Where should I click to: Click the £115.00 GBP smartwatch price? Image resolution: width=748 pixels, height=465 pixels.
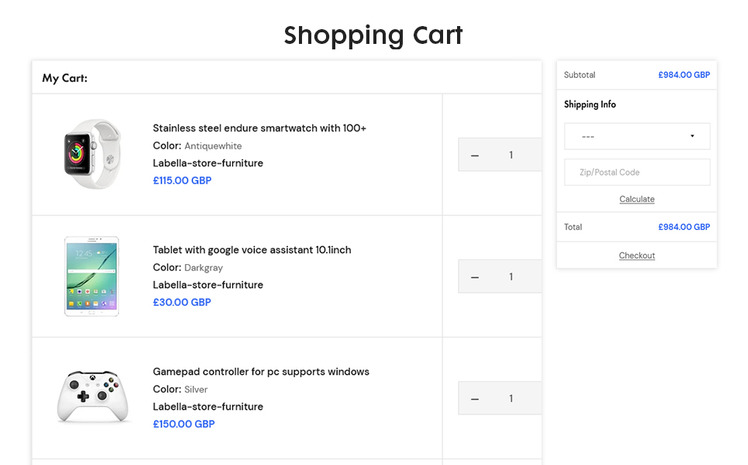point(182,180)
